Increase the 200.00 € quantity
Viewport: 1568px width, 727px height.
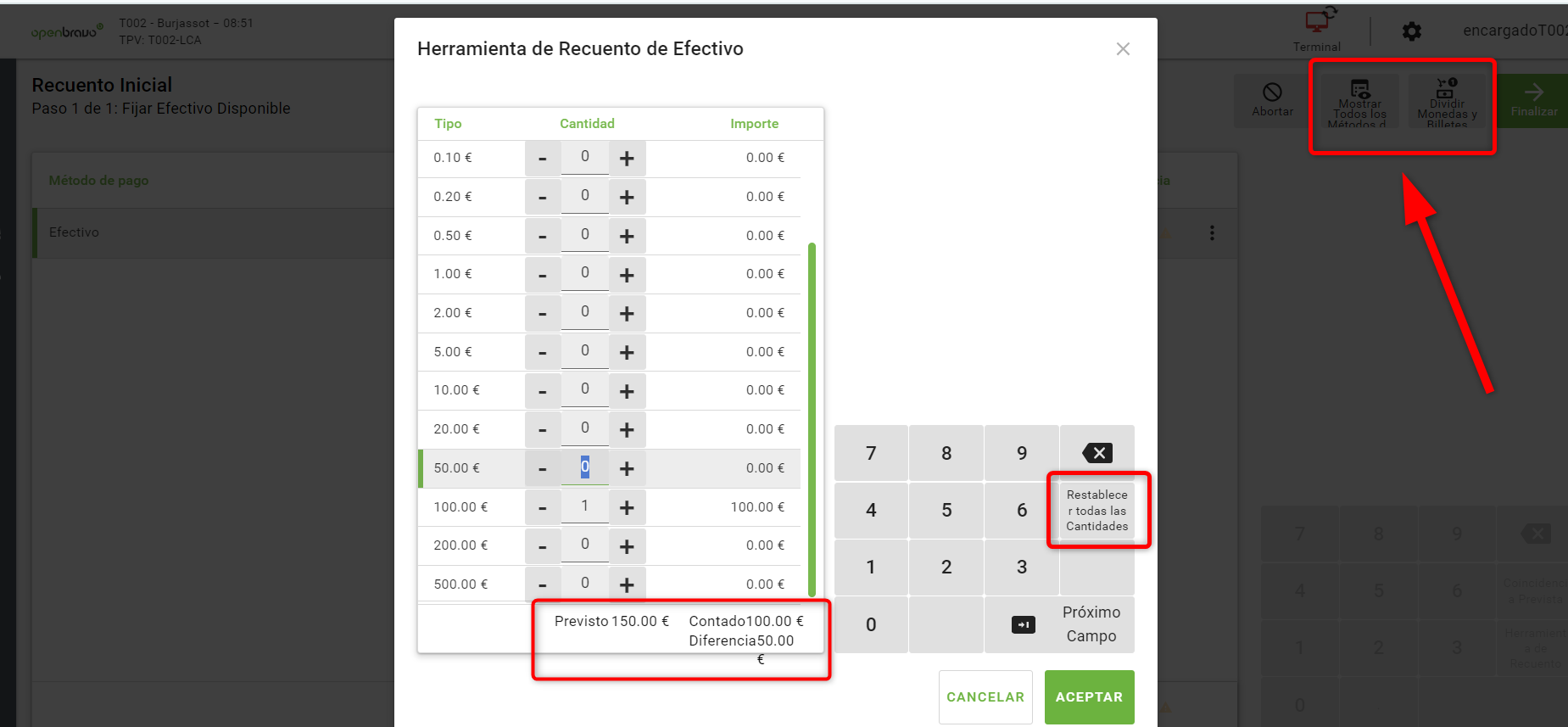coord(627,546)
